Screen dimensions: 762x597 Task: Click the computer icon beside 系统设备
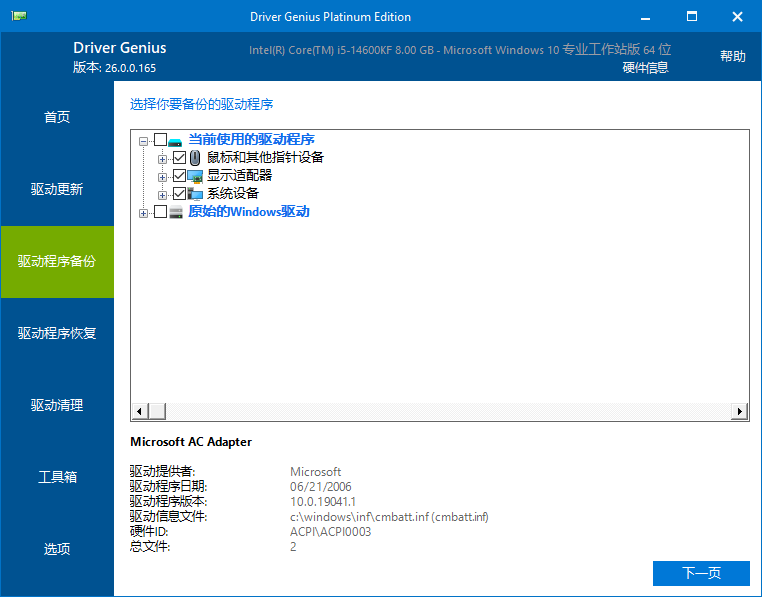coord(195,194)
